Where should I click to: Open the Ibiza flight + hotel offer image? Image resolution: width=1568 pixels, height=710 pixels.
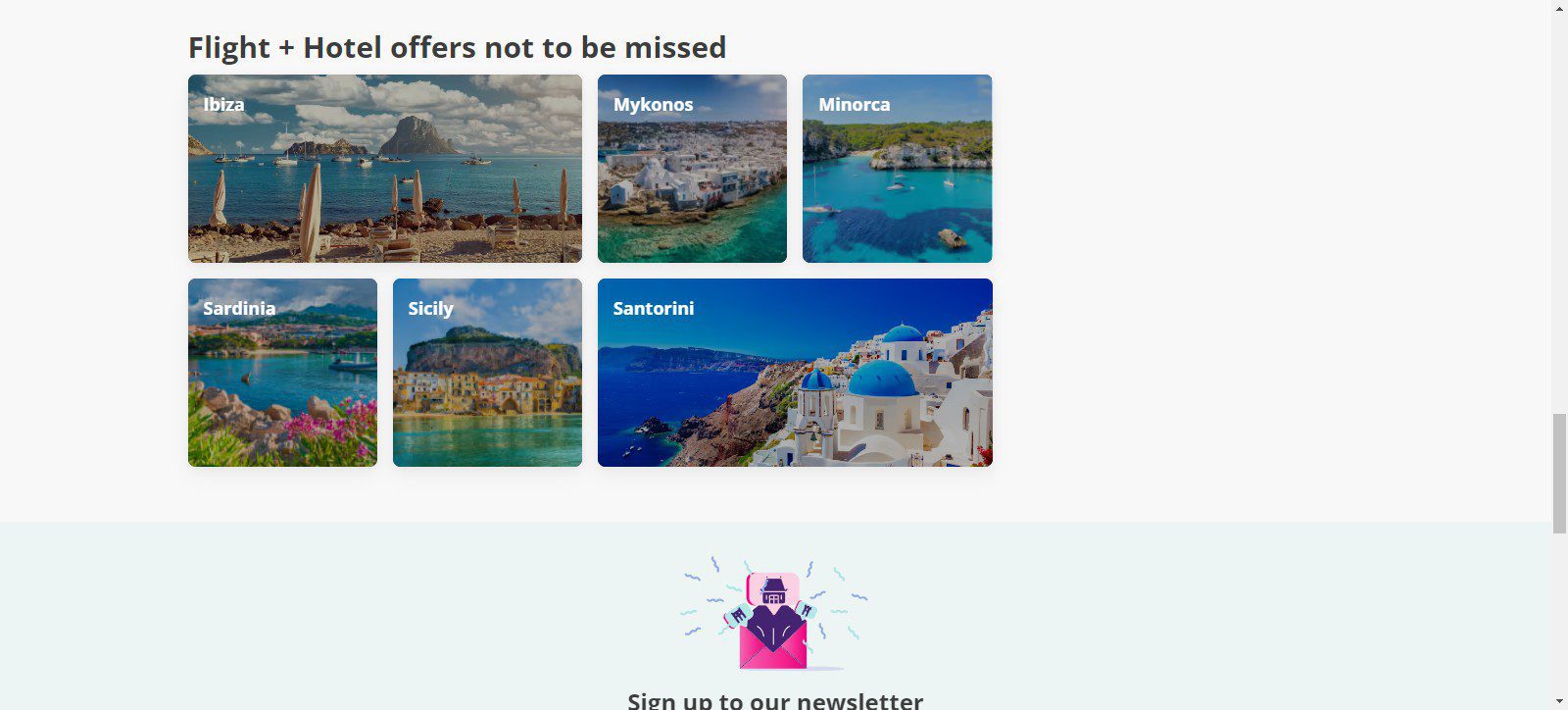[385, 169]
